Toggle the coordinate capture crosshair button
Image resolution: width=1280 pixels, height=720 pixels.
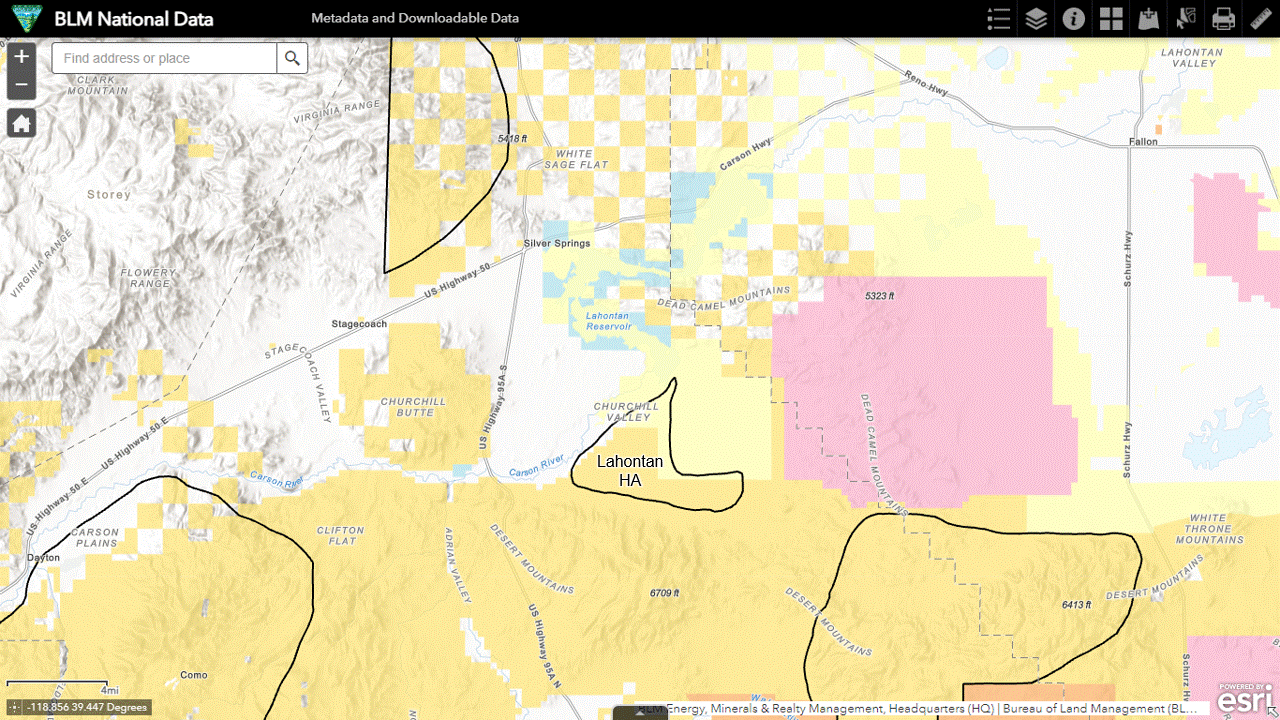click(15, 707)
